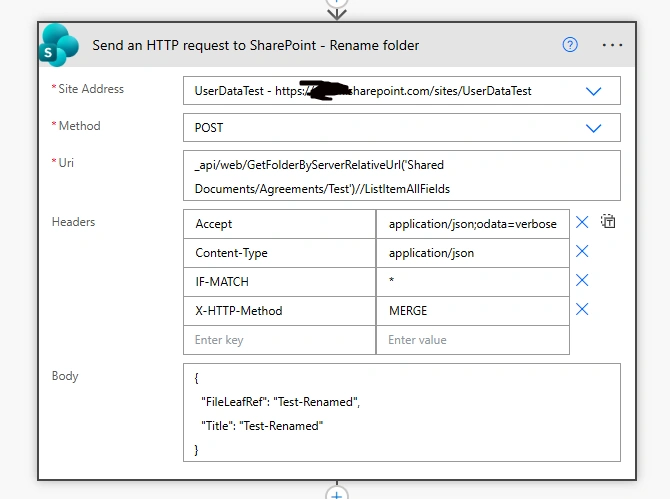
Task: Click the action title Rename folder
Action: tap(256, 45)
